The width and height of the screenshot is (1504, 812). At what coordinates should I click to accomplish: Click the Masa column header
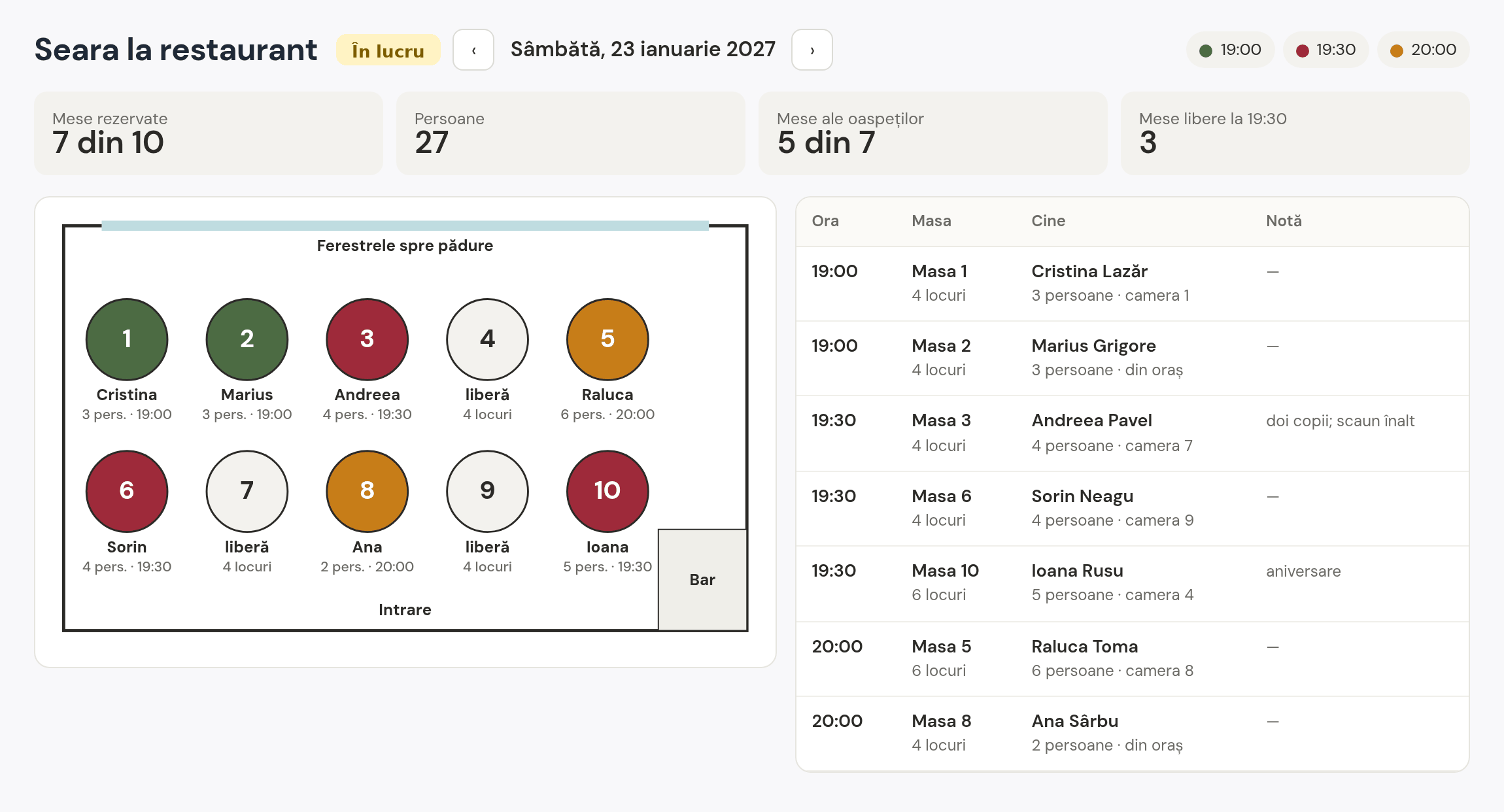pos(931,221)
